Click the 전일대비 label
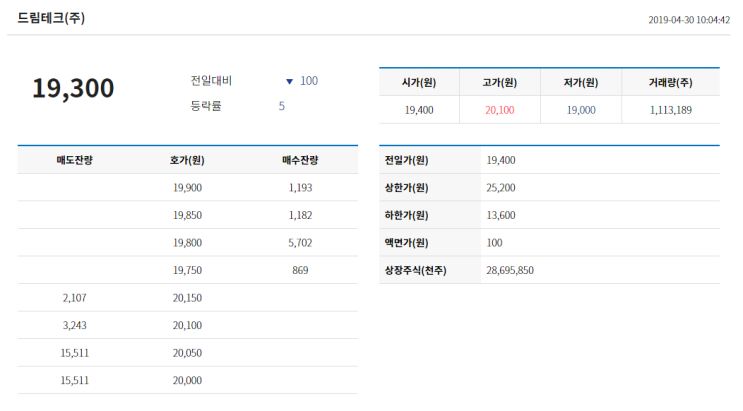The height and width of the screenshot is (411, 743). [x=211, y=81]
